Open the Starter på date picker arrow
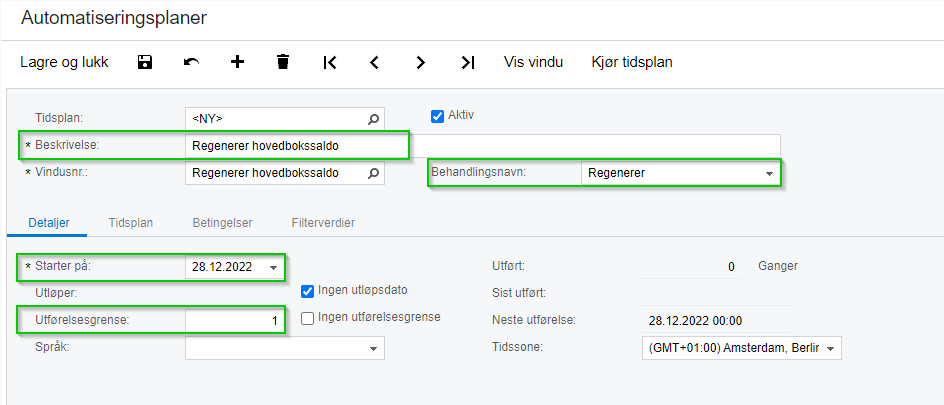The image size is (944, 405). pyautogui.click(x=274, y=268)
